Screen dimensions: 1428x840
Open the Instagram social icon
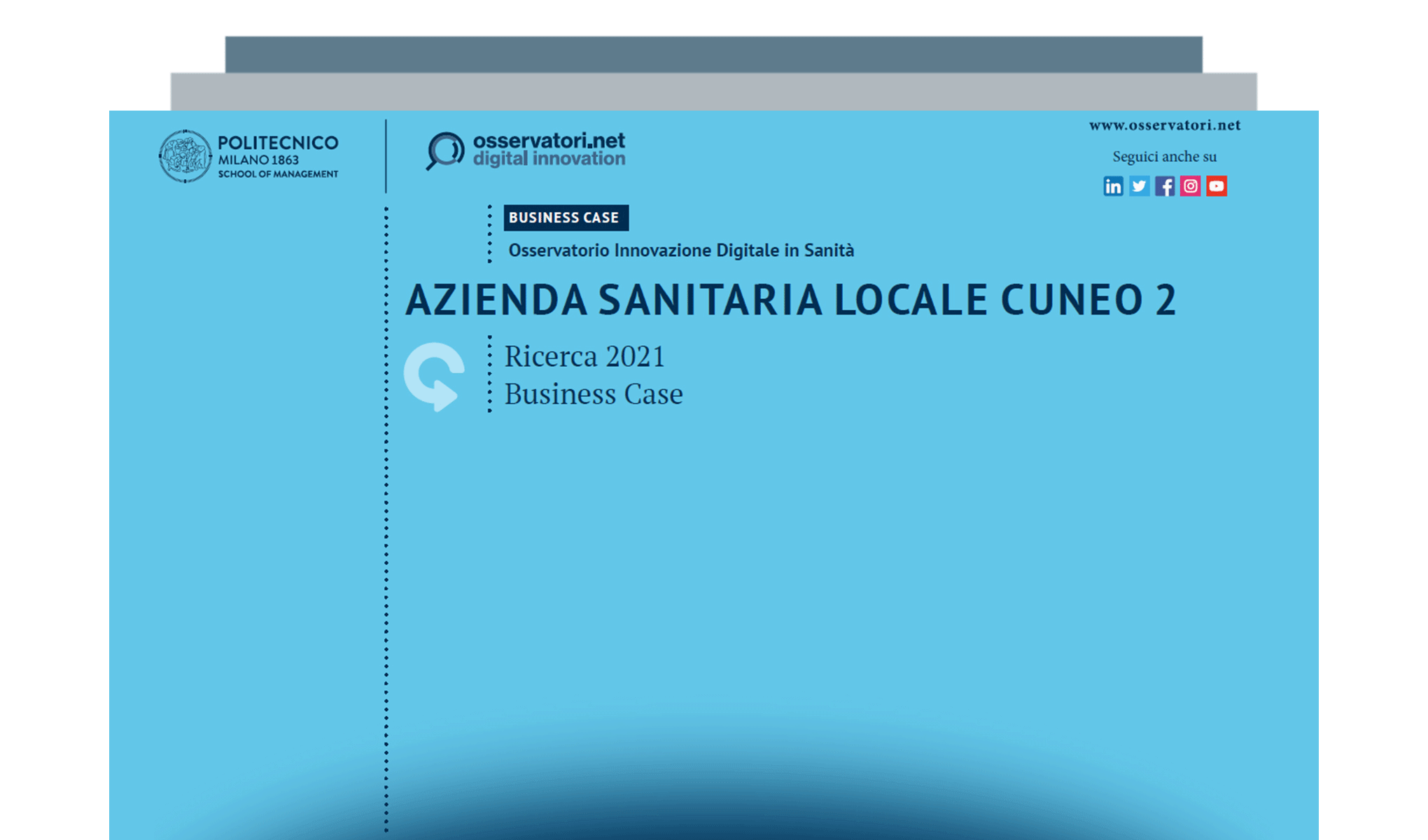pos(1191,185)
